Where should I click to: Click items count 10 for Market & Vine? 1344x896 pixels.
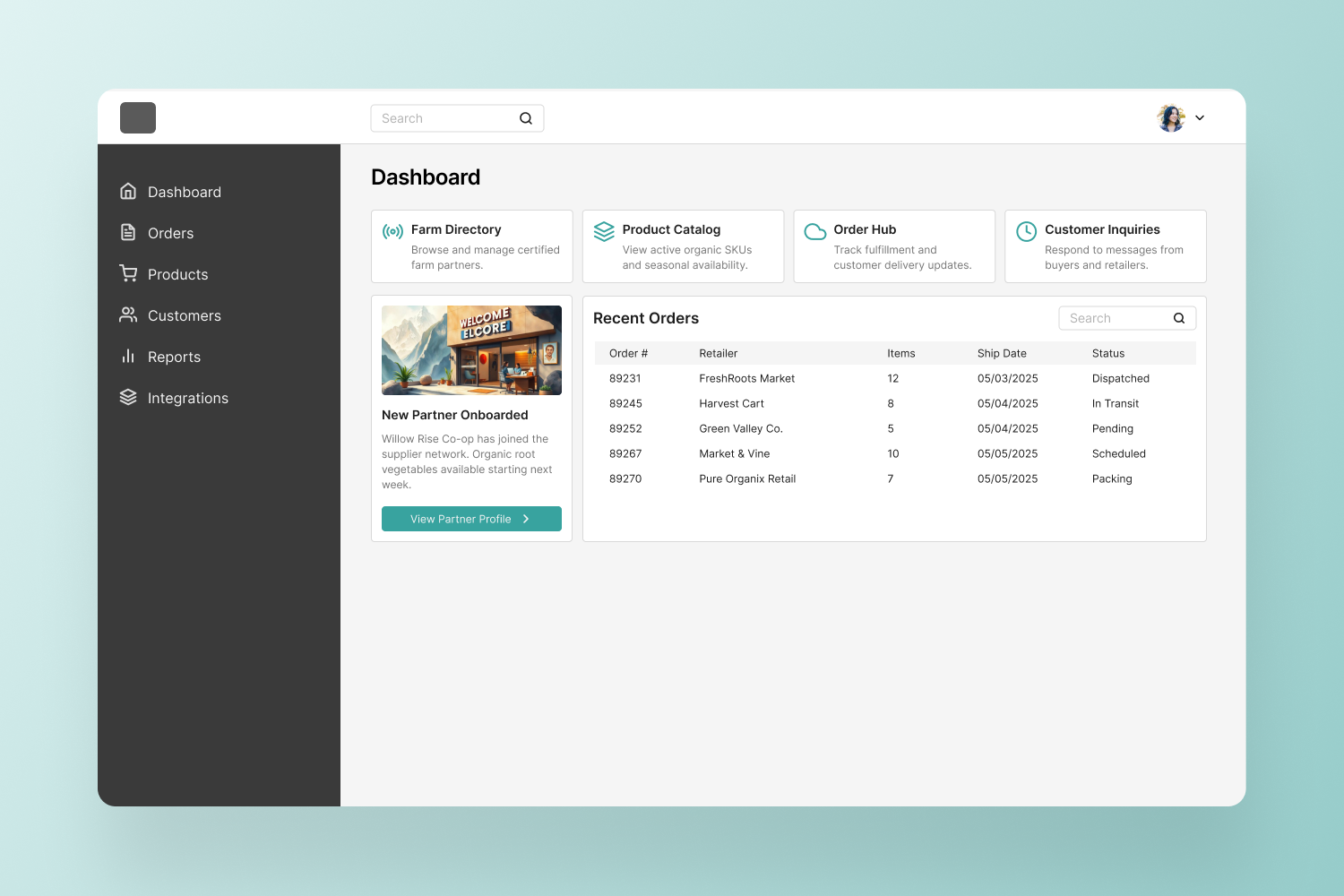pos(893,453)
